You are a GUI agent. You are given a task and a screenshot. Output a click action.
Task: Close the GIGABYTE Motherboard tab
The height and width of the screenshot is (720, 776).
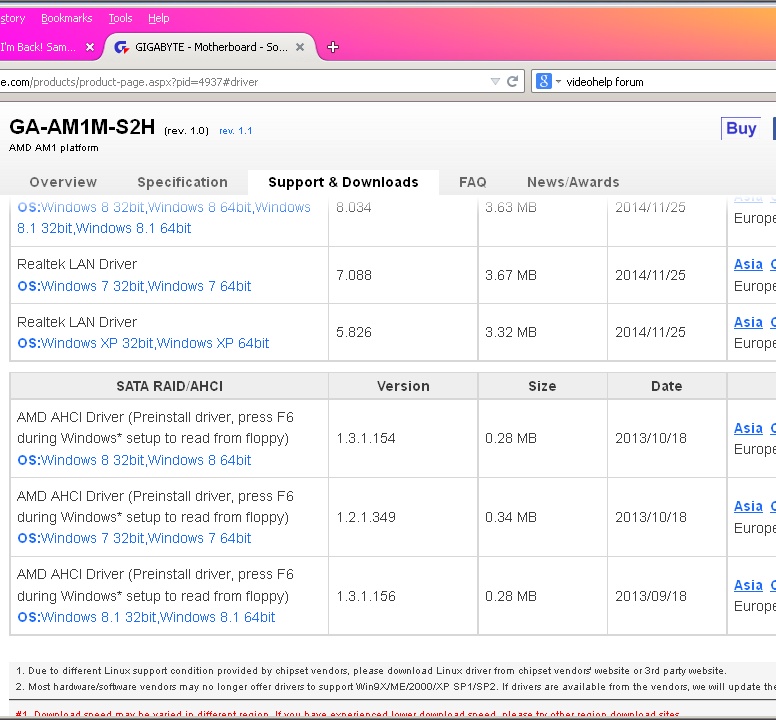coord(300,47)
